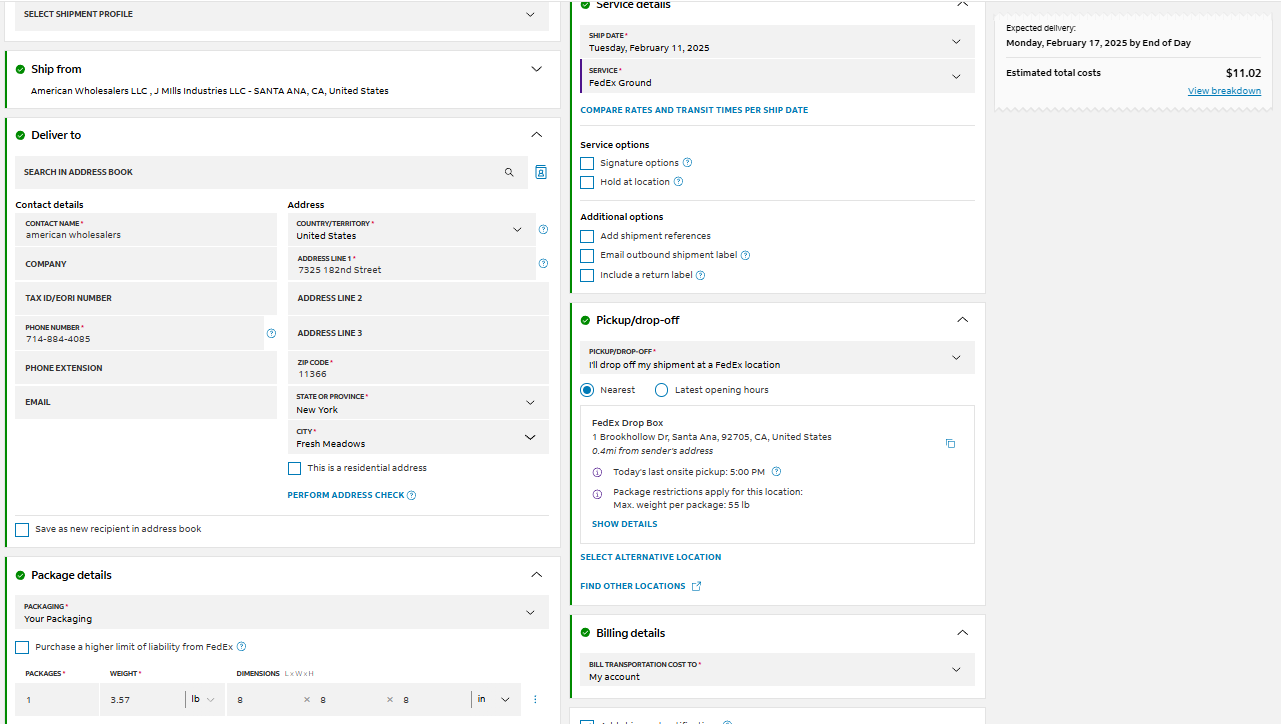The width and height of the screenshot is (1281, 724).
Task: Open package row three-dot options menu
Action: point(535,699)
